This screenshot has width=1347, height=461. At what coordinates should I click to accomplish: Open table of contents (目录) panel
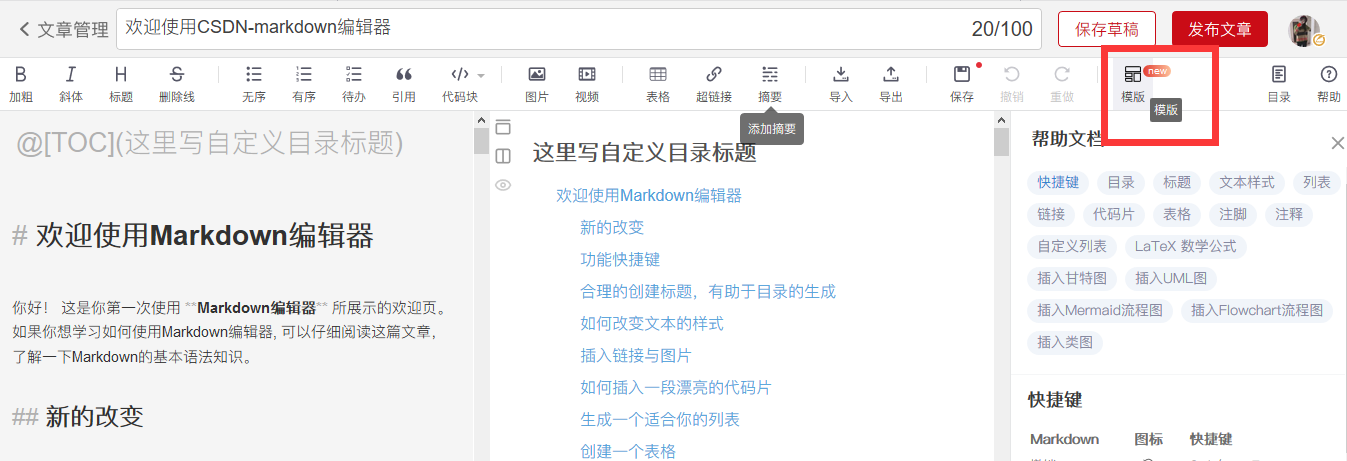point(1279,84)
